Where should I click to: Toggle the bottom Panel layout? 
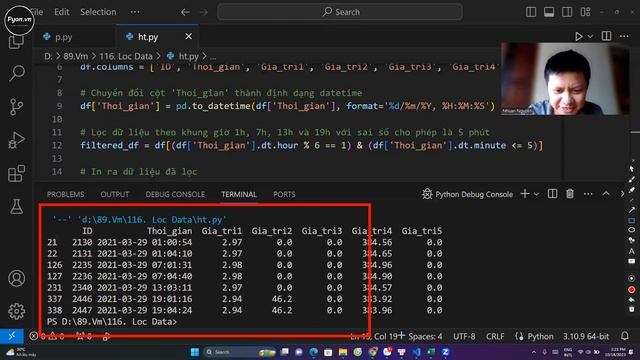pyautogui.click(x=549, y=12)
